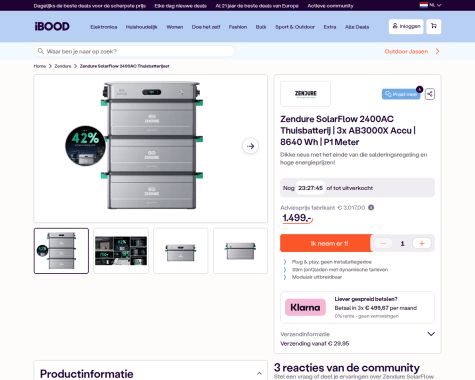Go to Zendure breadcrumb
This screenshot has height=380, width=475.
[63, 66]
